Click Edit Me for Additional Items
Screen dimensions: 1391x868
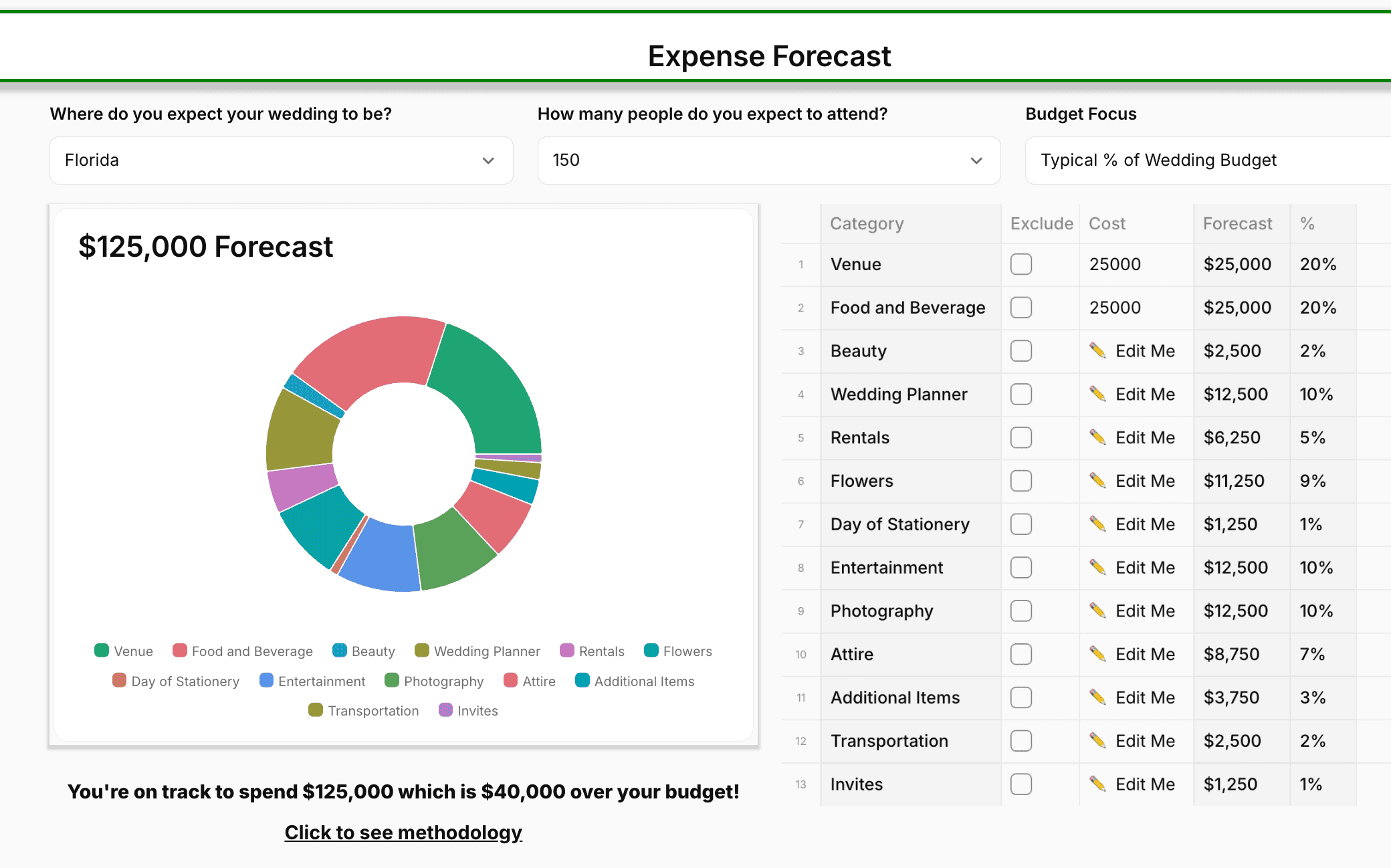tap(1144, 697)
